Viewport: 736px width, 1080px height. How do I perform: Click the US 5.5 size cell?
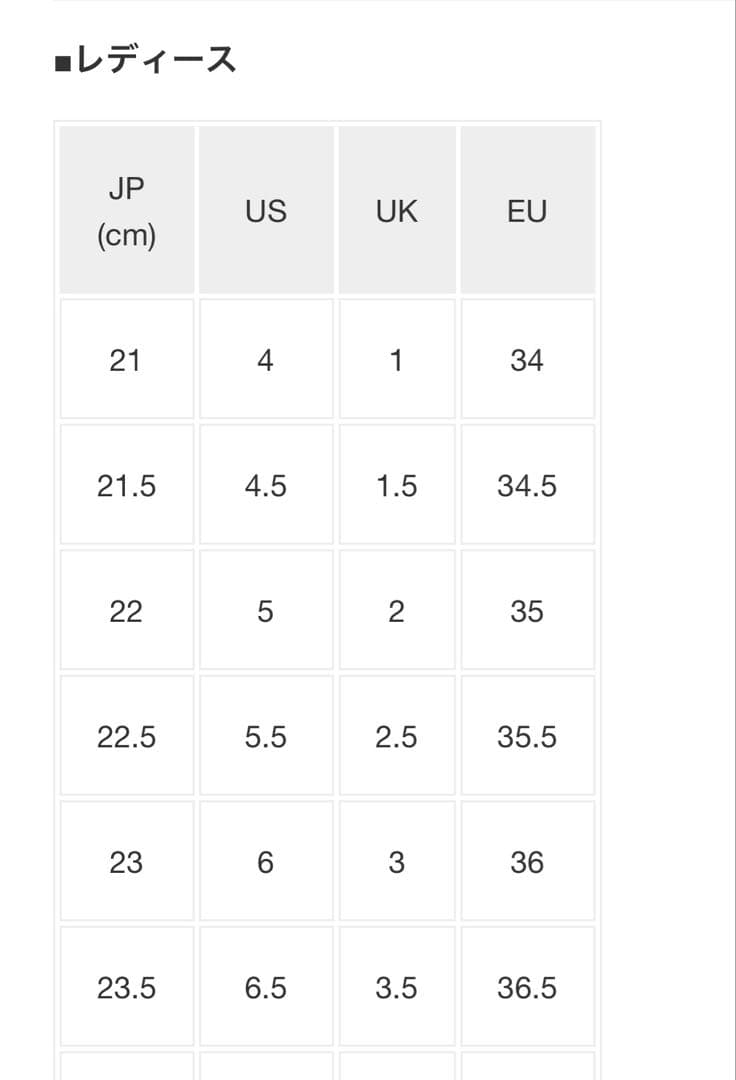pos(266,737)
